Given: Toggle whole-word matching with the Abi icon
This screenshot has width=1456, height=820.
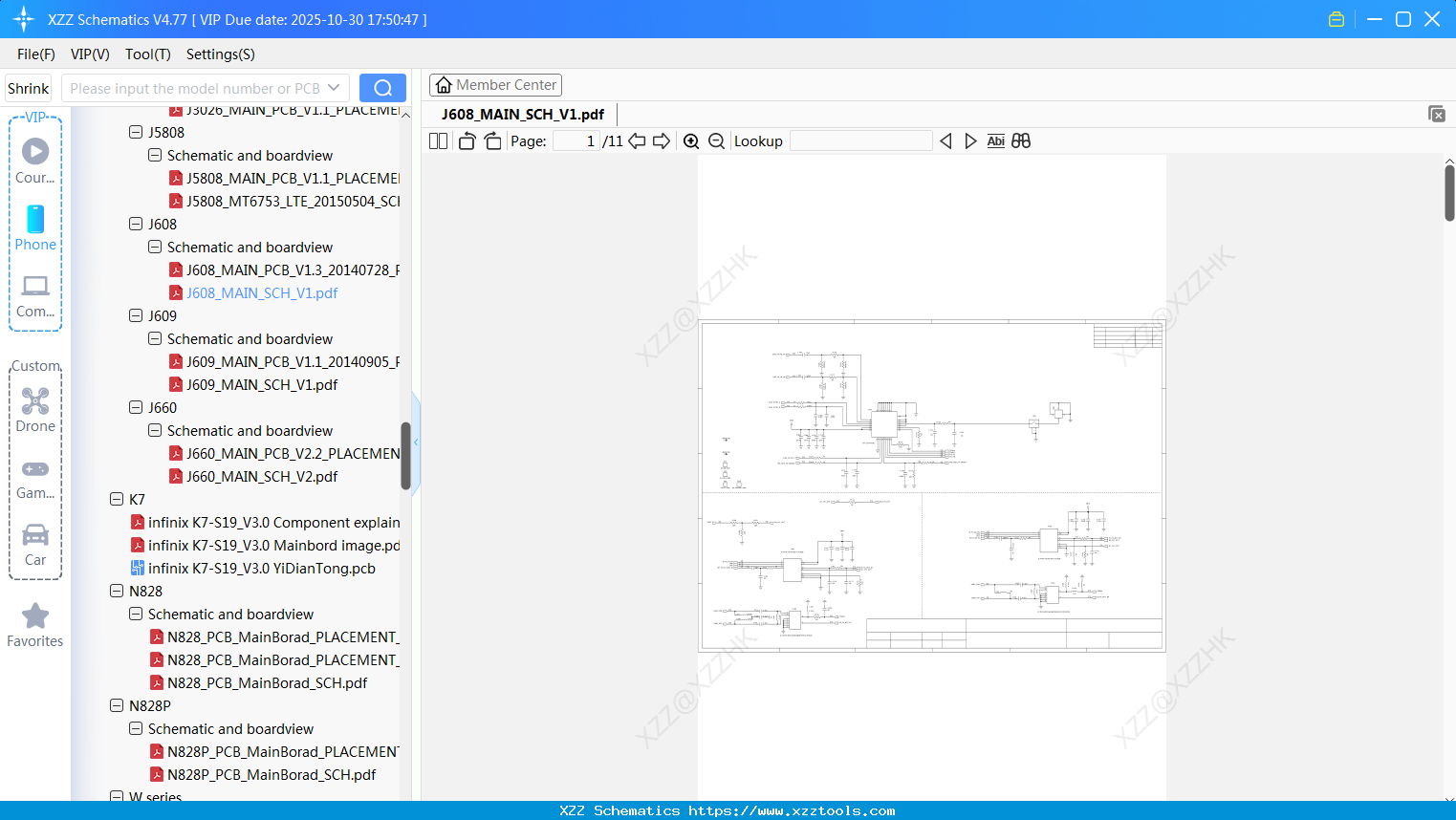Looking at the screenshot, I should tap(995, 140).
